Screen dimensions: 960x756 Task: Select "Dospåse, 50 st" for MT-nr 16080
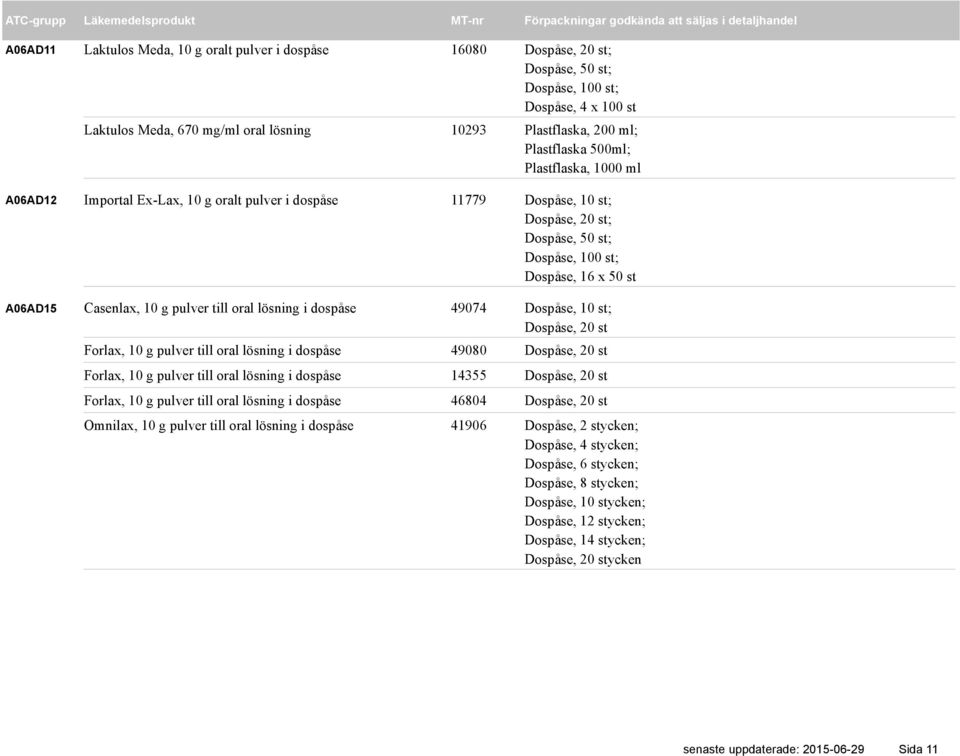(x=568, y=69)
